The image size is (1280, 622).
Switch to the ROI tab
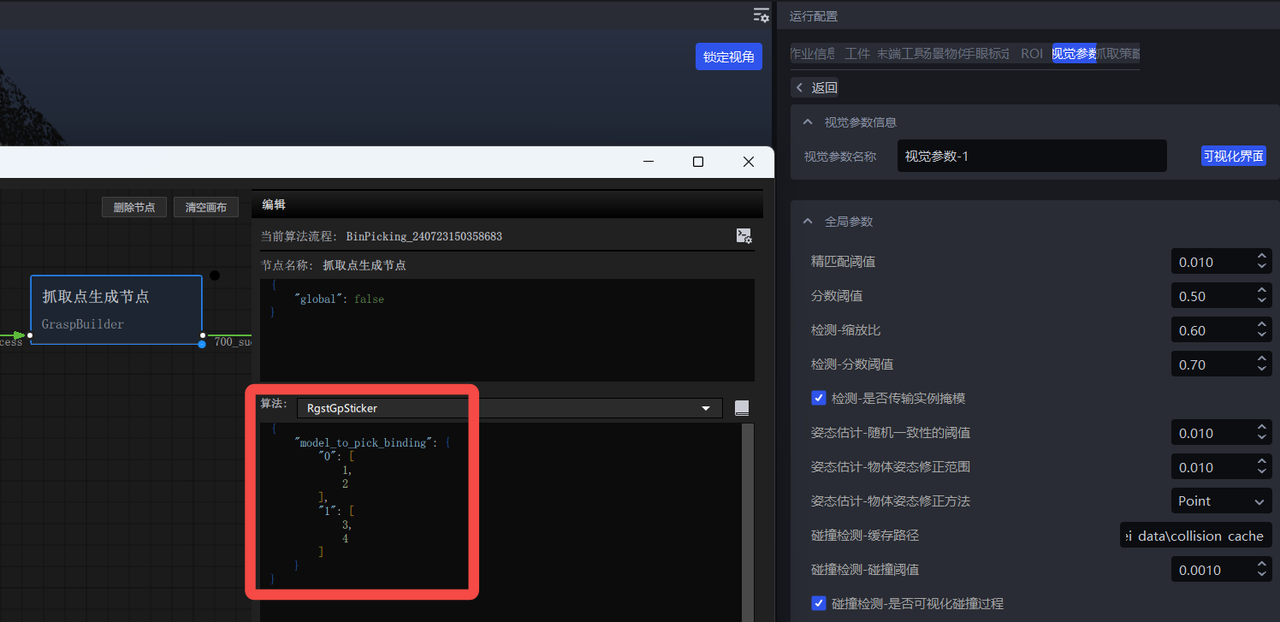pyautogui.click(x=1031, y=54)
